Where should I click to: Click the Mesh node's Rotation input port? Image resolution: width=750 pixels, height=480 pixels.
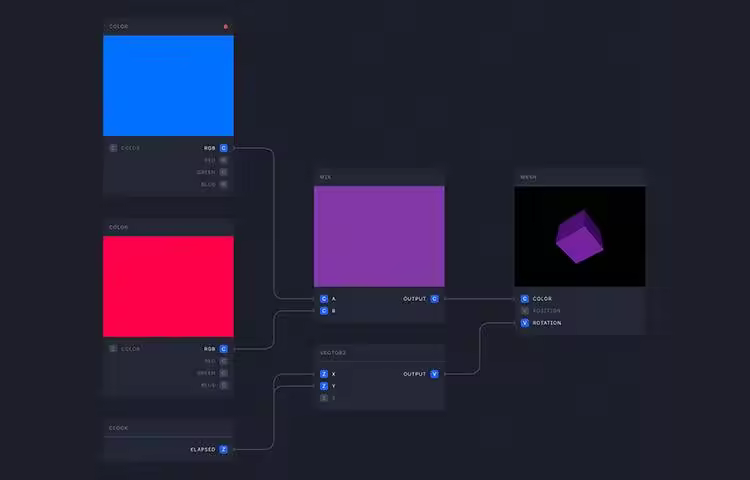tap(525, 323)
